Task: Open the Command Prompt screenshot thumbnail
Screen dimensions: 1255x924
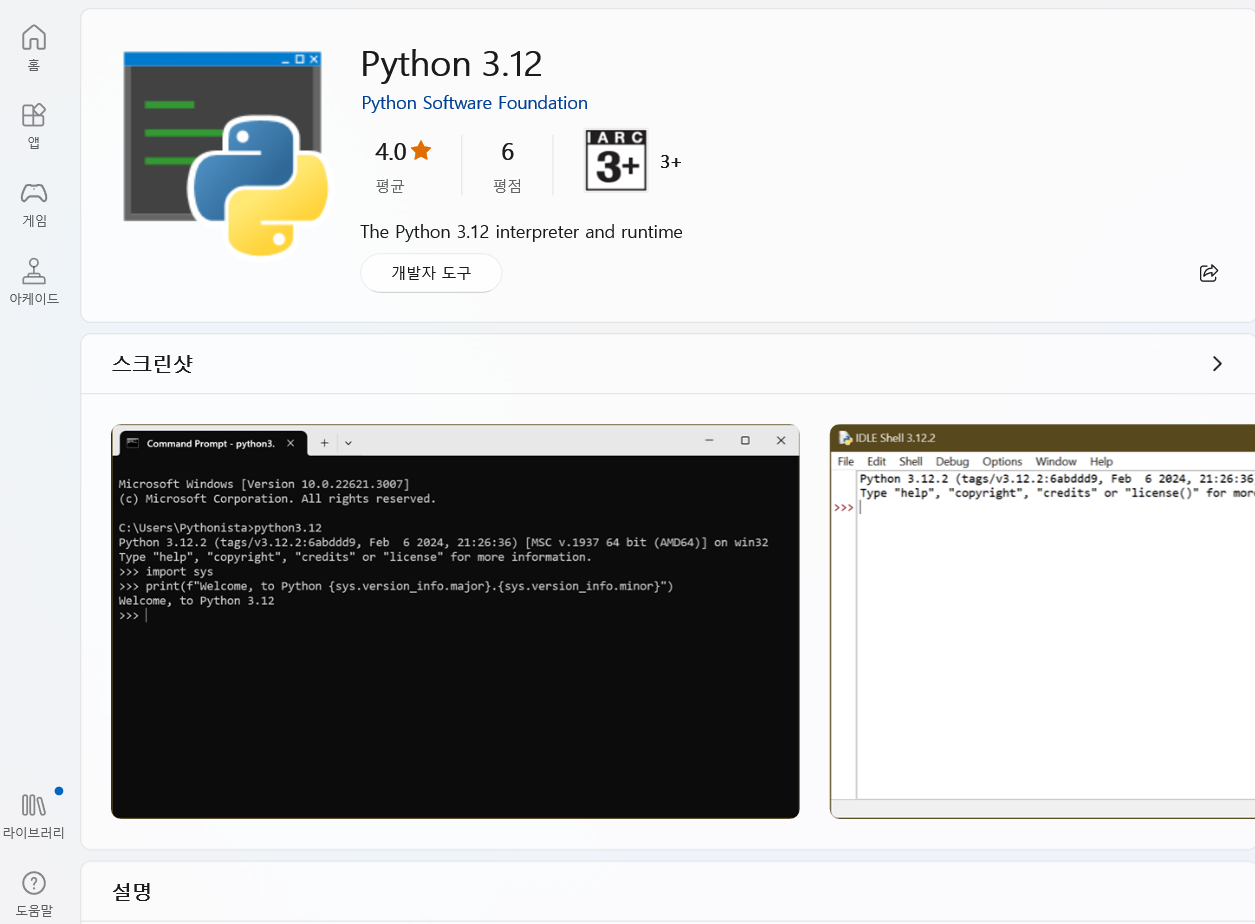Action: (x=455, y=622)
